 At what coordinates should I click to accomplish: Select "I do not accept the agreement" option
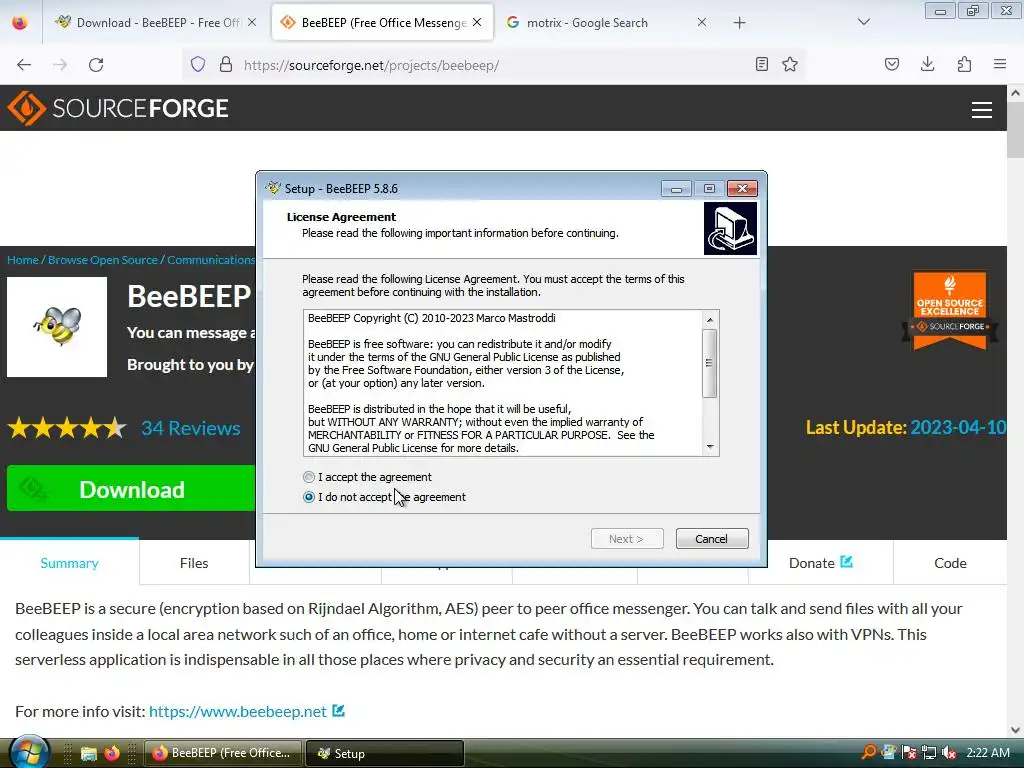pos(309,497)
